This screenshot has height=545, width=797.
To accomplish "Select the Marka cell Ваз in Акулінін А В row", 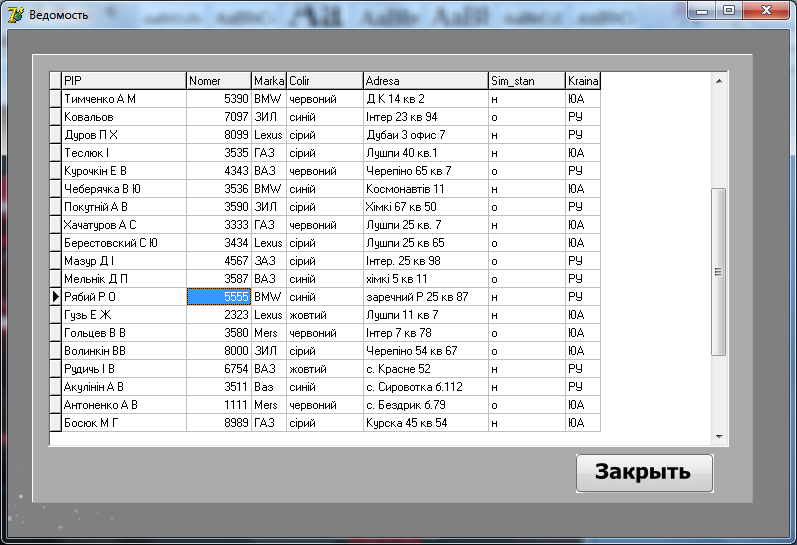I will (x=269, y=387).
